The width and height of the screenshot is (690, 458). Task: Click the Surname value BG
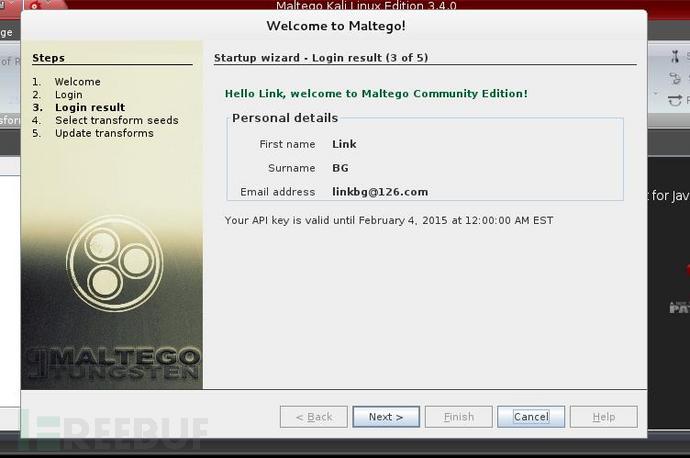click(x=340, y=168)
